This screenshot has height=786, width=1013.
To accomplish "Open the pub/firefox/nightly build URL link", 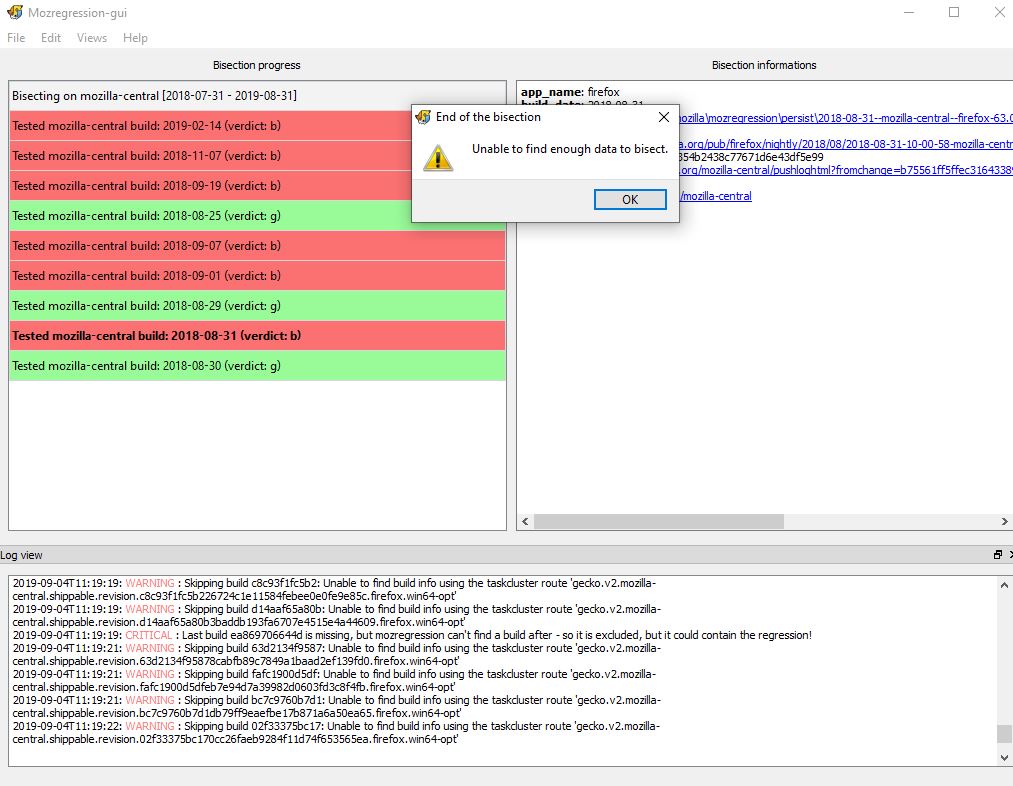I will (846, 144).
